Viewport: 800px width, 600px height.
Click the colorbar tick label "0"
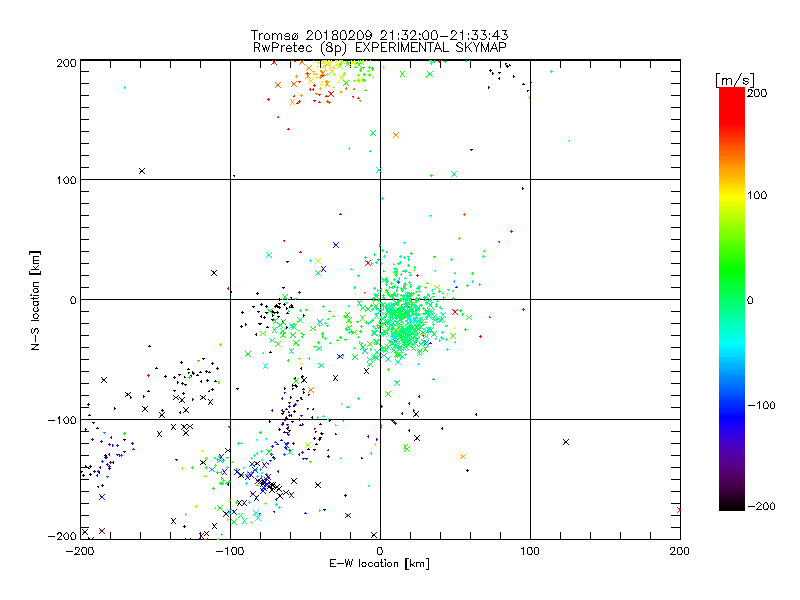750,301
